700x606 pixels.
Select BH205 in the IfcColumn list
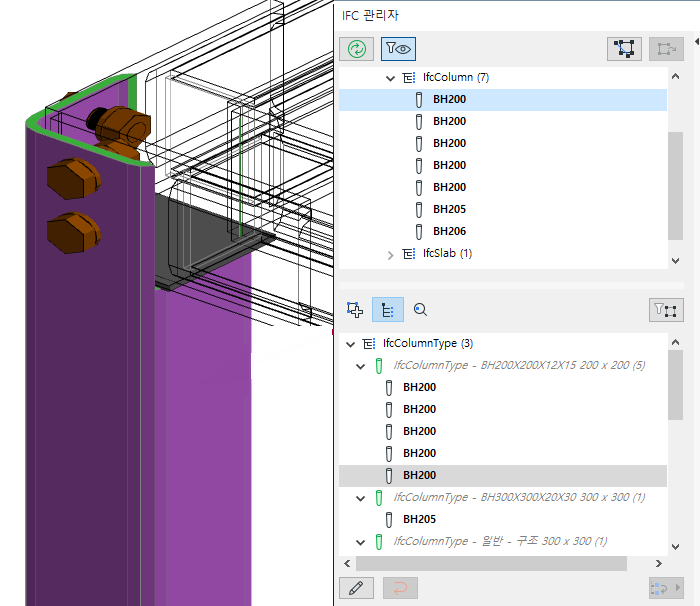click(x=449, y=209)
